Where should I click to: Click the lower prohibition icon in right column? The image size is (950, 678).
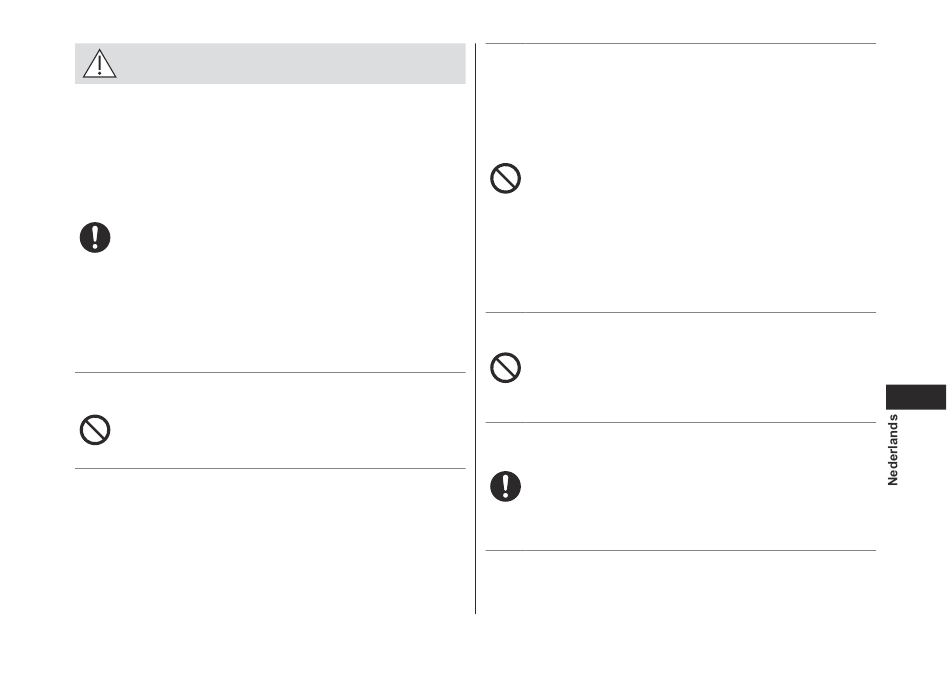coord(505,368)
